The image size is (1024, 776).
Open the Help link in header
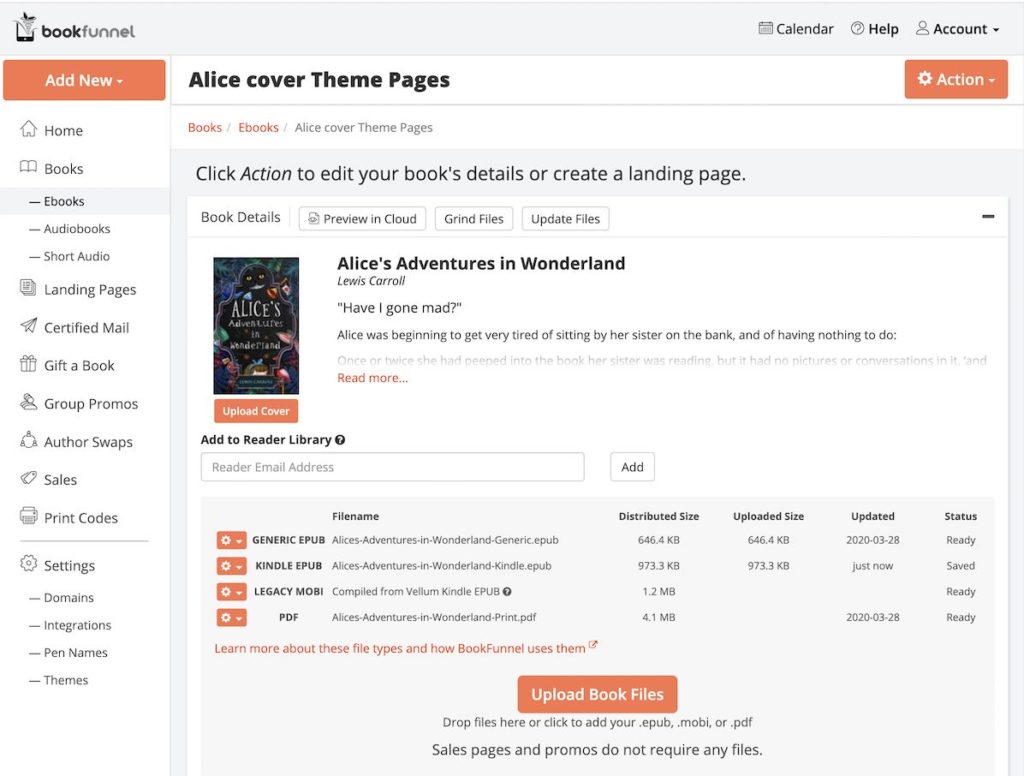pyautogui.click(x=874, y=29)
